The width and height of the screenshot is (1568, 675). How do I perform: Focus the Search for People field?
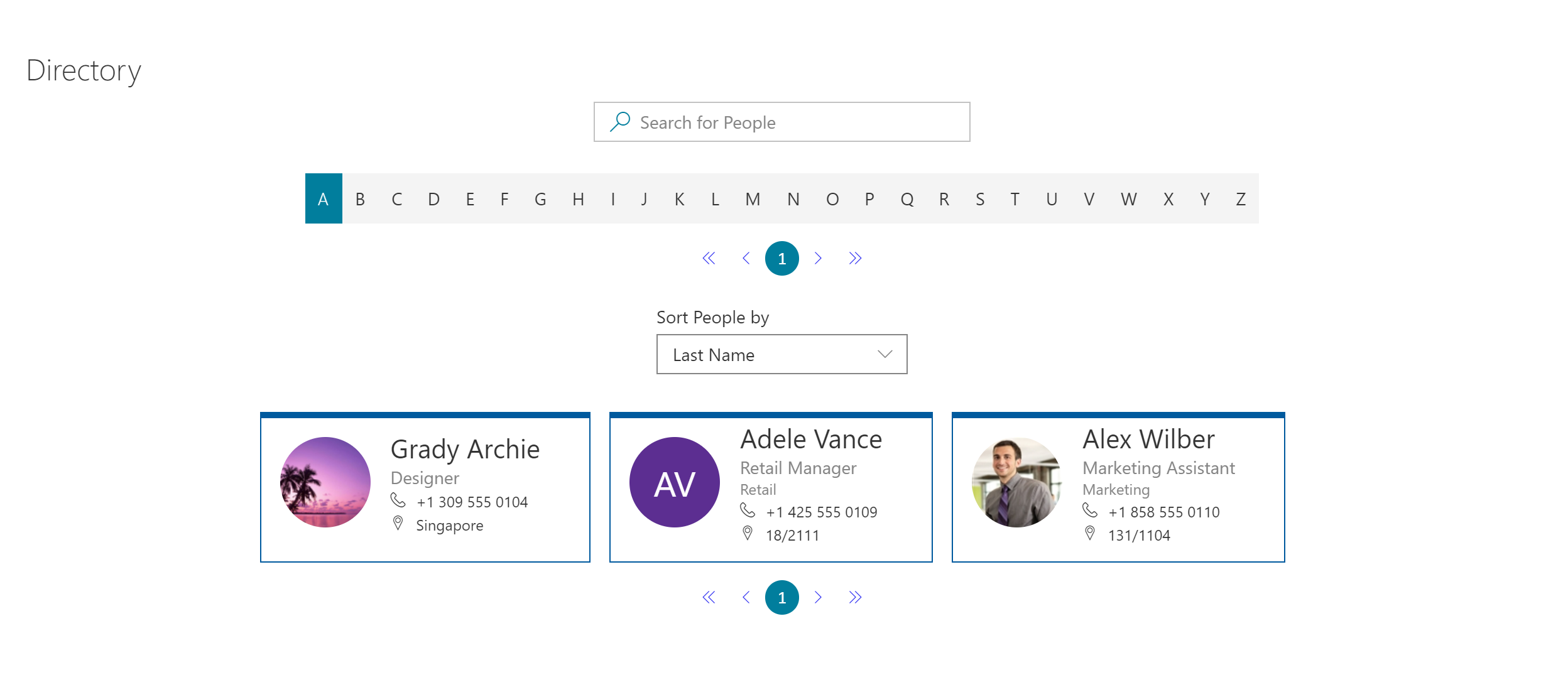coord(782,122)
